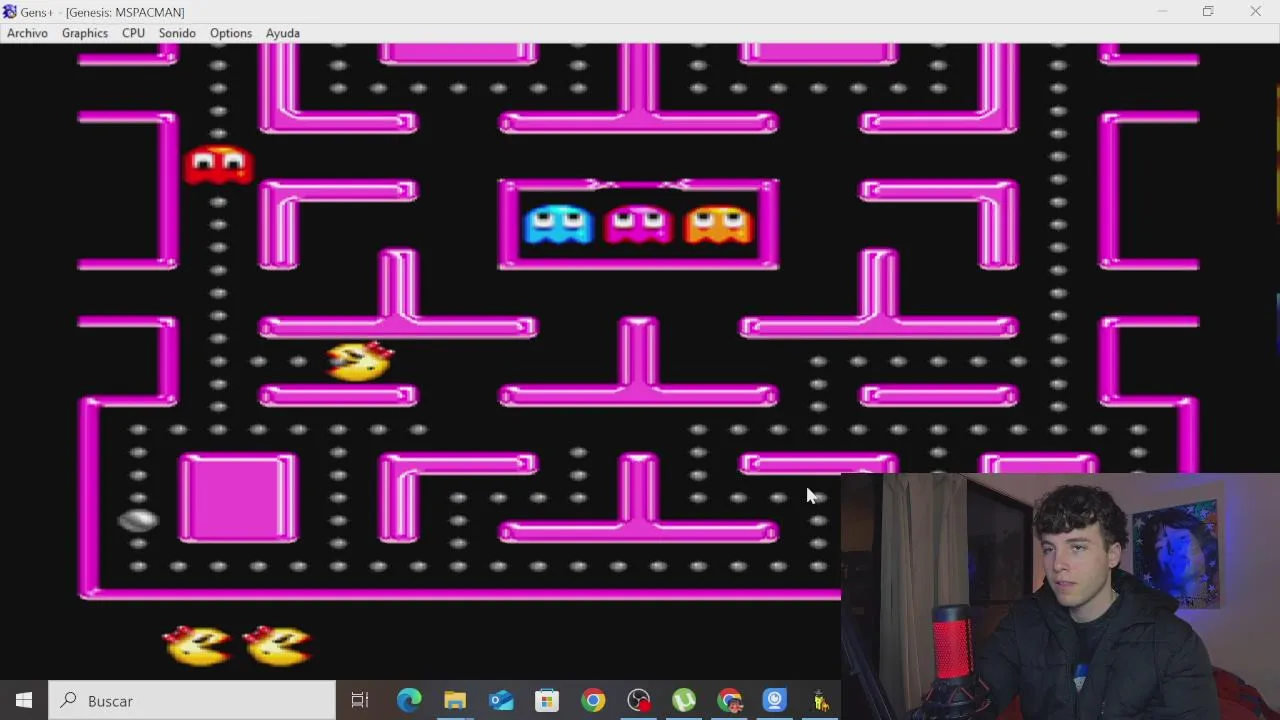1280x720 pixels.
Task: Open the CPU menu
Action: 133,33
